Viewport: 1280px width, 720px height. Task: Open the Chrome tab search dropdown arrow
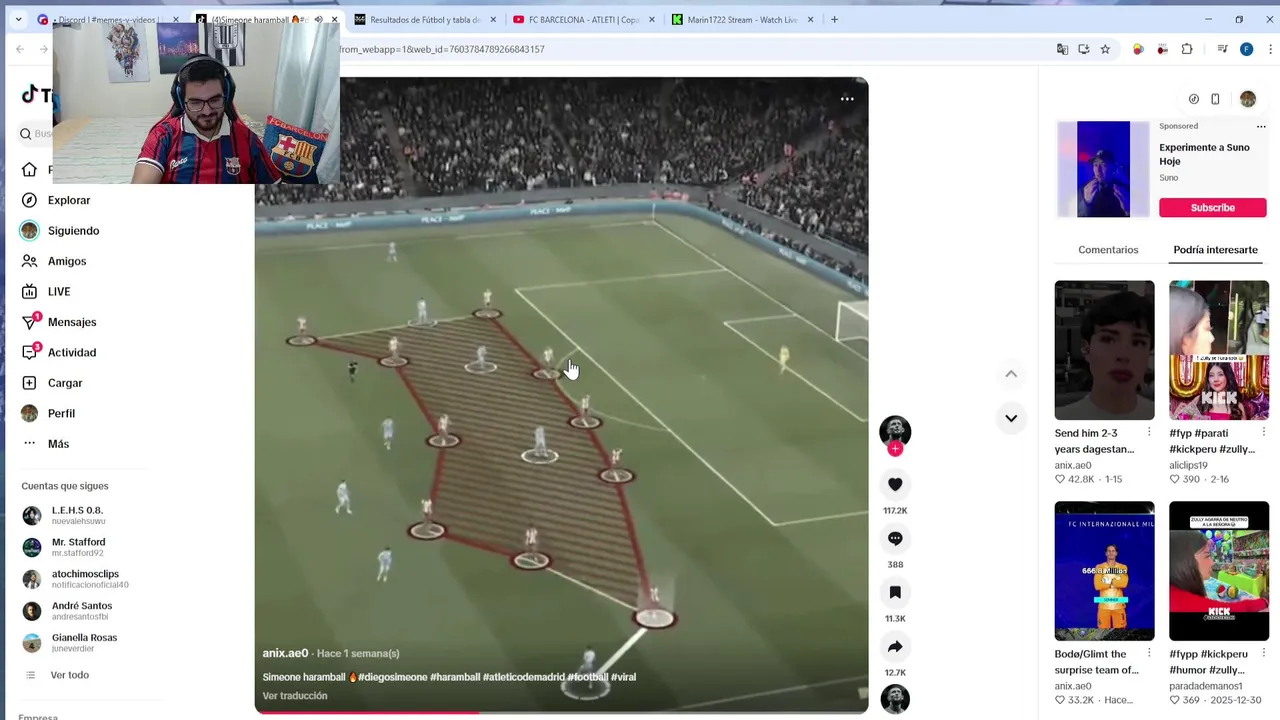point(18,19)
